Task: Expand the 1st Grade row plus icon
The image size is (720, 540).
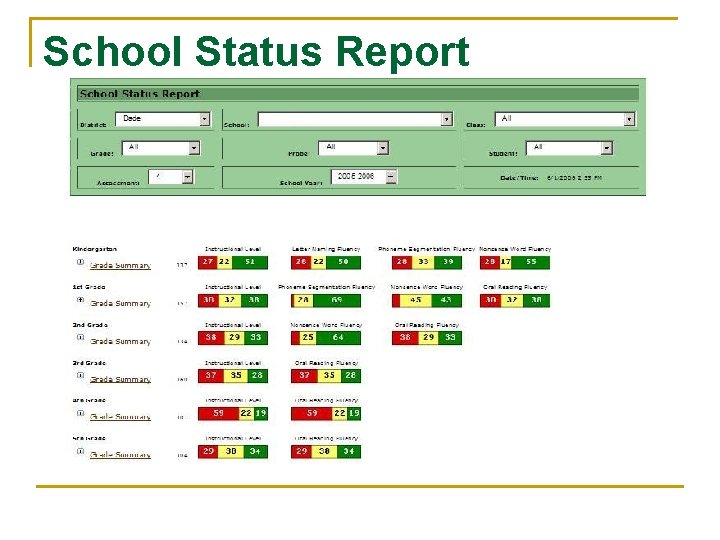Action: [80, 300]
